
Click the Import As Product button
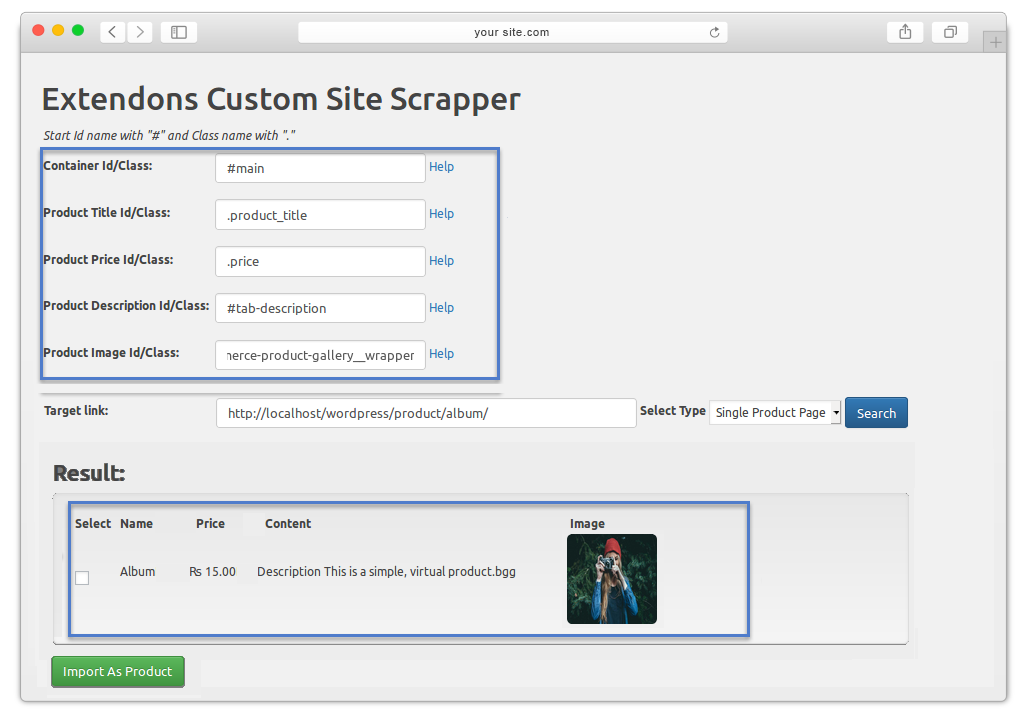tap(118, 672)
